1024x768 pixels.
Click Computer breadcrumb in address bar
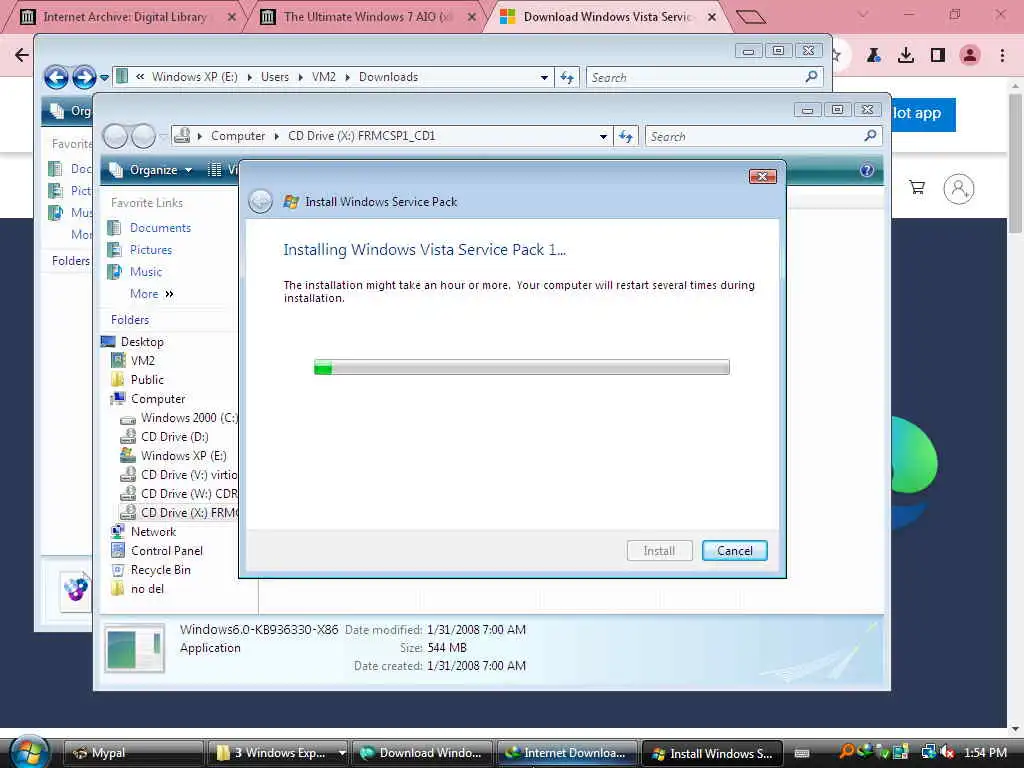click(238, 136)
